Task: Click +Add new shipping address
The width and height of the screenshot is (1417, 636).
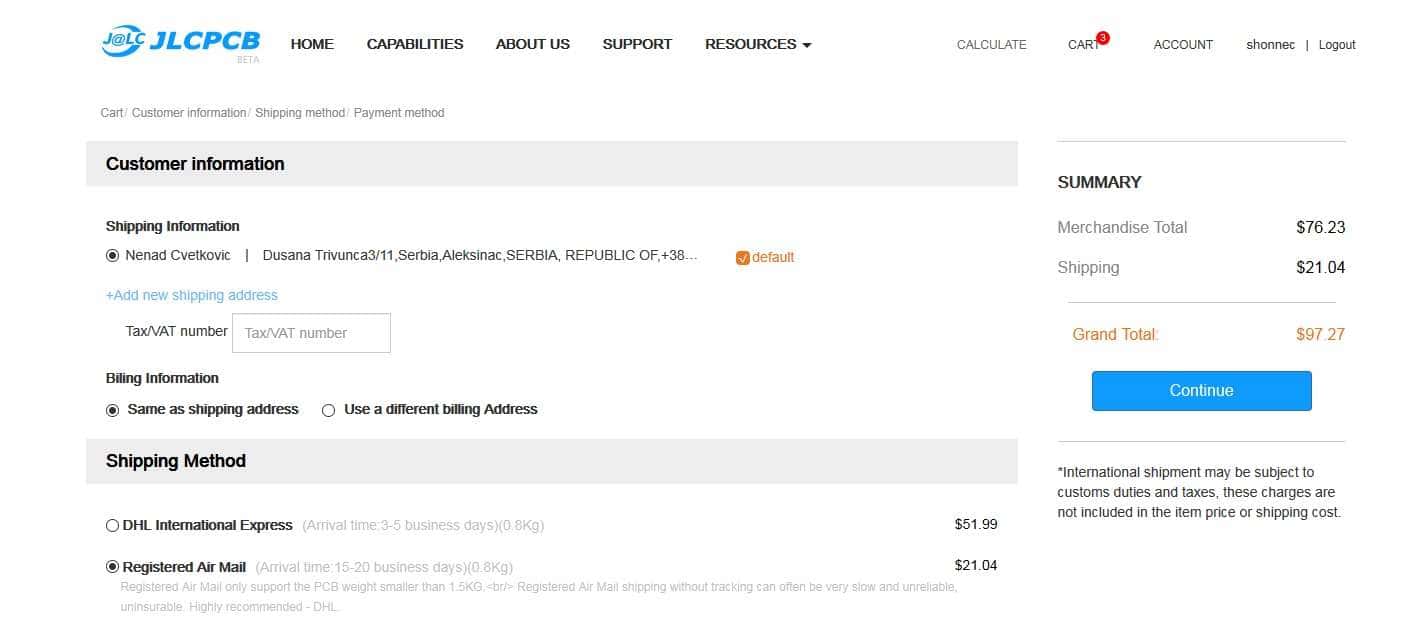Action: 192,295
